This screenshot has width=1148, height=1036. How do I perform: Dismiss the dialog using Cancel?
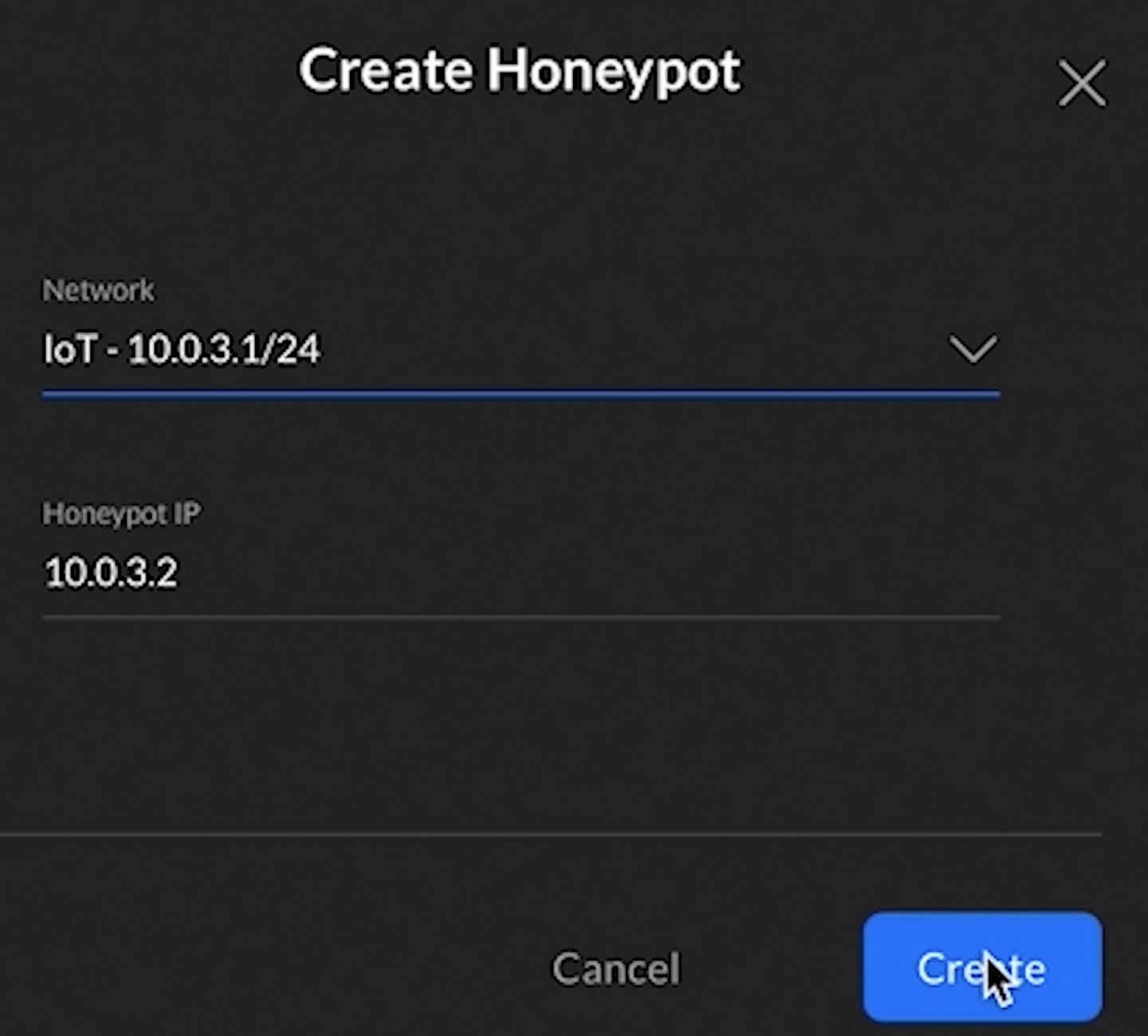(x=615, y=969)
